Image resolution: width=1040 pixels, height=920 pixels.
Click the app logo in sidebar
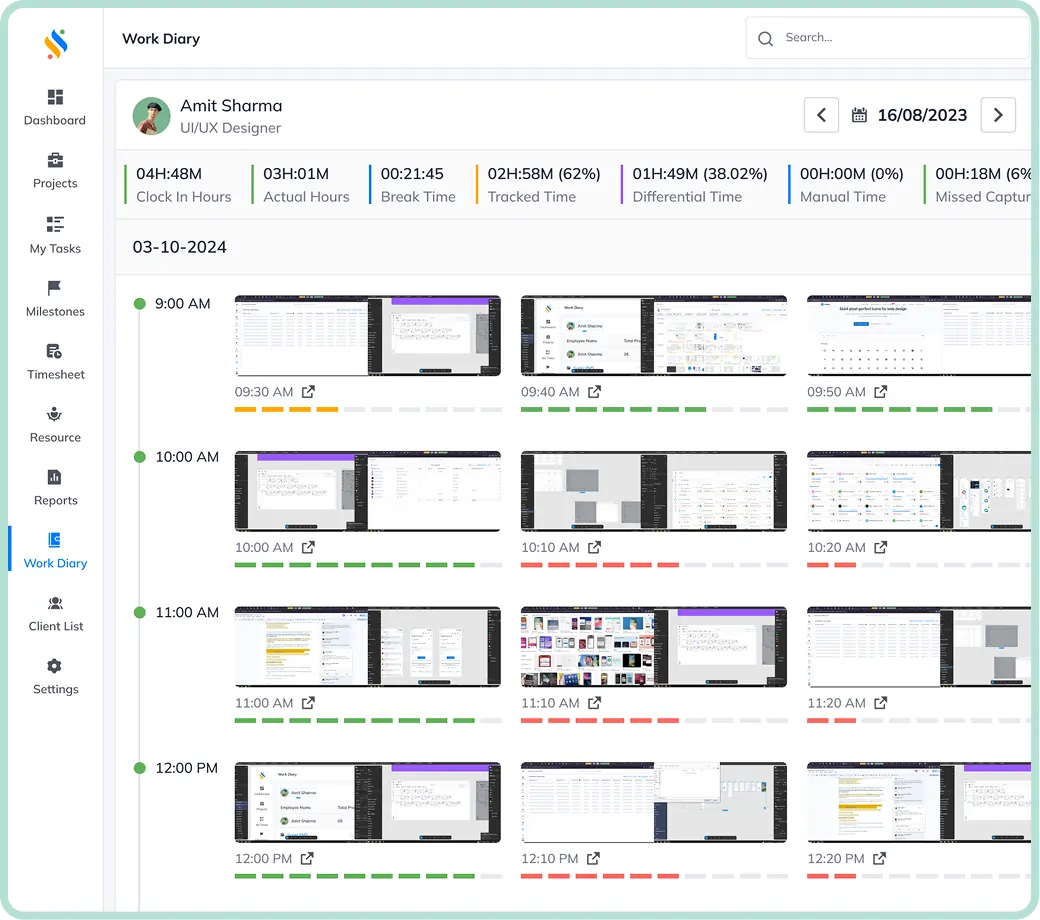point(56,44)
